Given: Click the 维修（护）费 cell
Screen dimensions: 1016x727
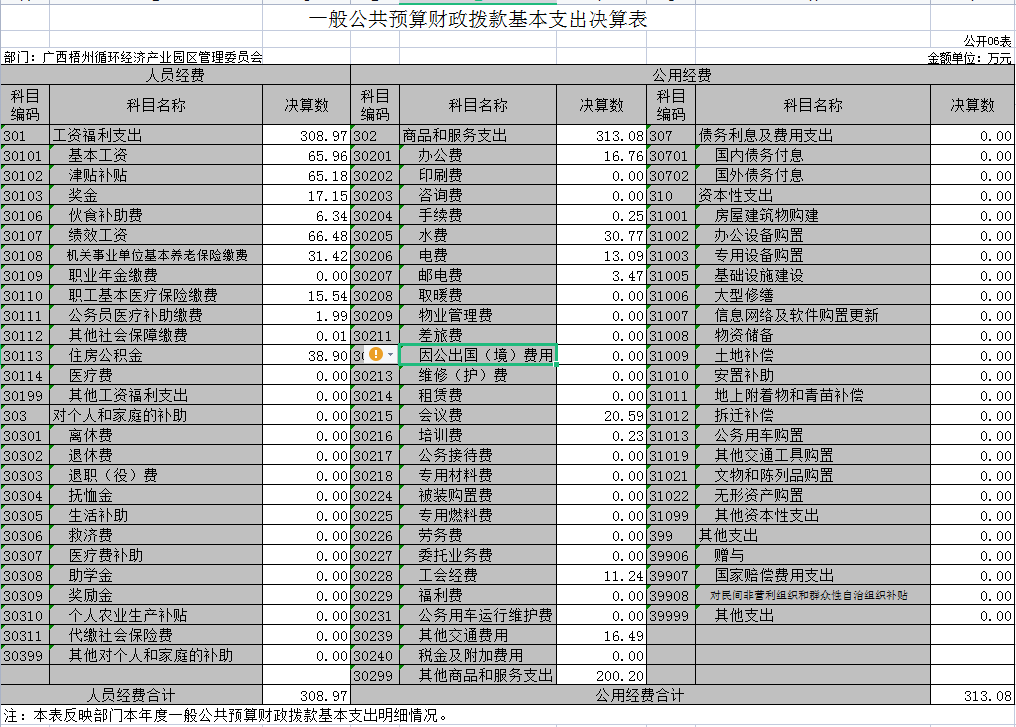Looking at the screenshot, I should (478, 376).
